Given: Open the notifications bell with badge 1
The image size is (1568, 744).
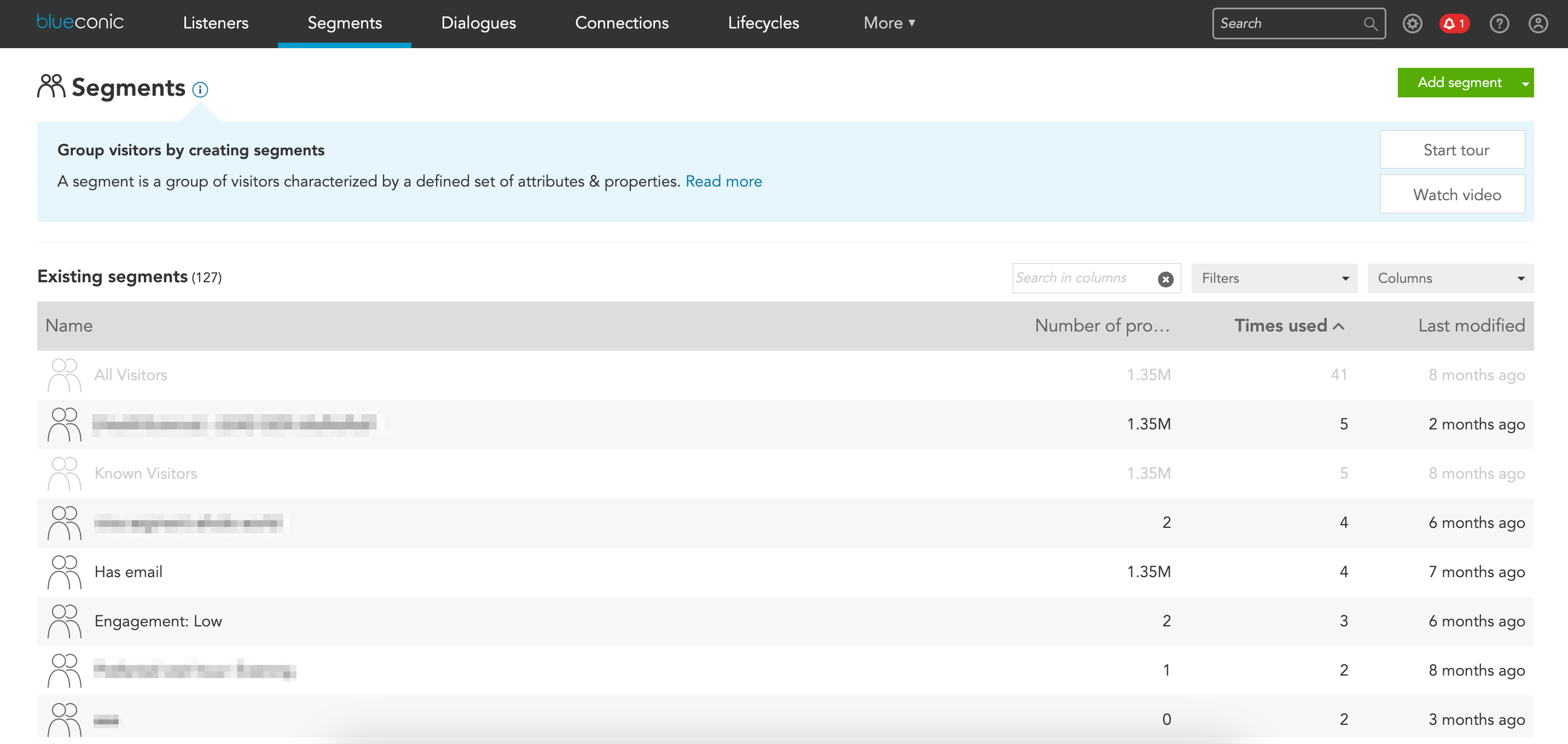Looking at the screenshot, I should [x=1454, y=24].
